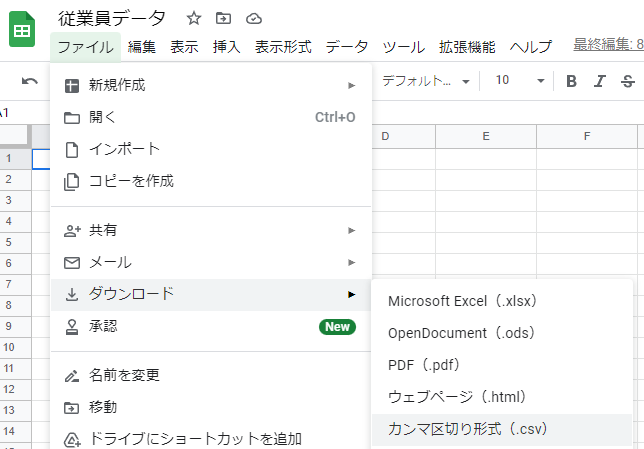Image resolution: width=644 pixels, height=449 pixels.
Task: Toggle italic formatting
Action: click(600, 81)
